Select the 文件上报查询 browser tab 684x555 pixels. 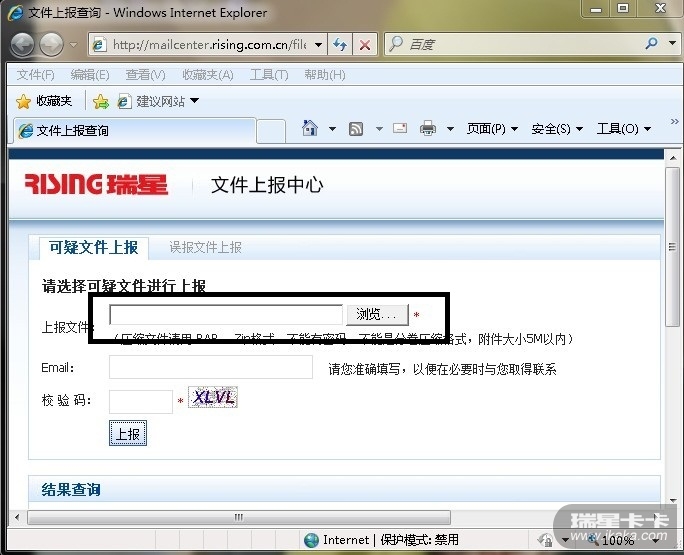(133, 130)
